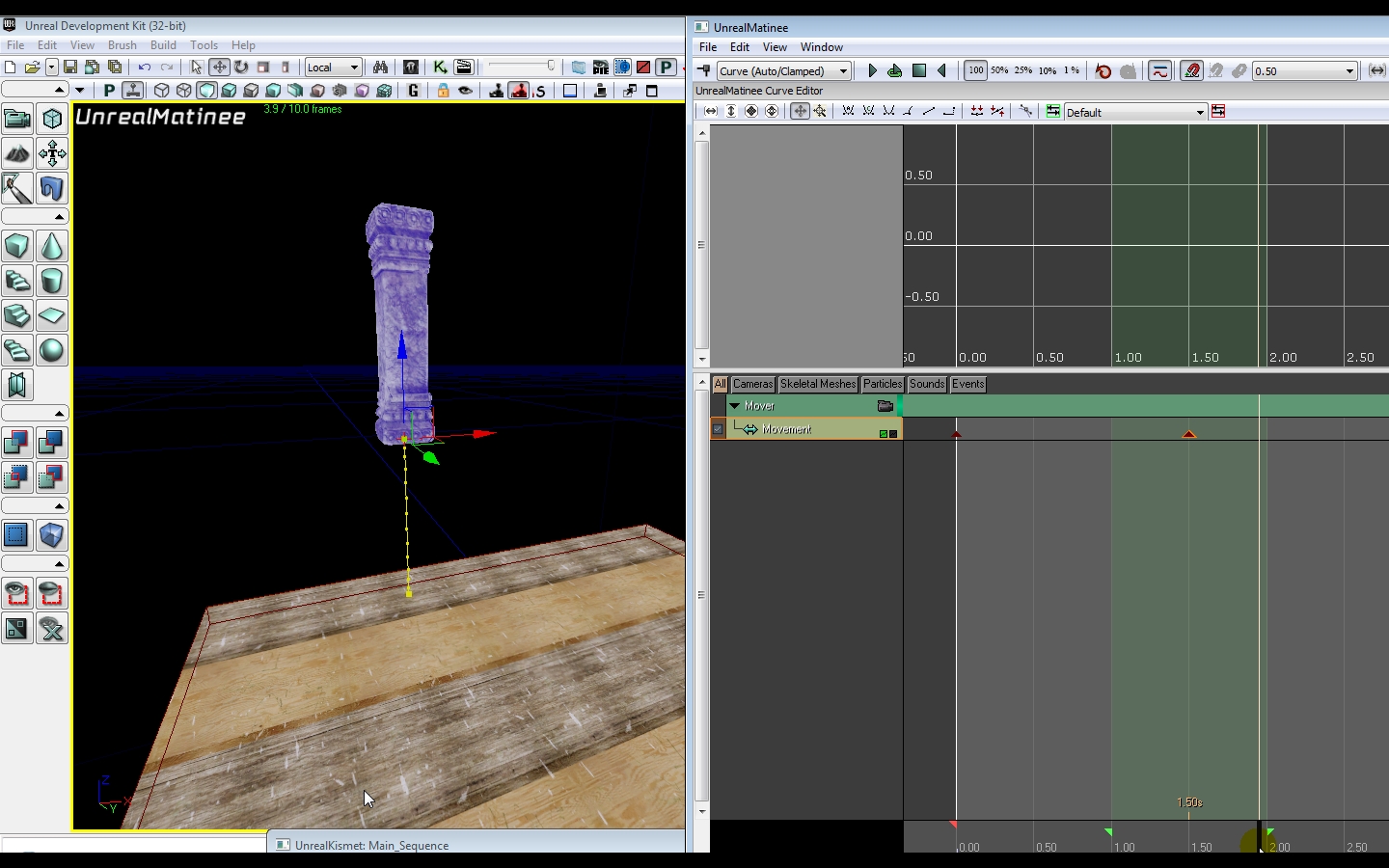Select the Terrain editing mode icon
1389x868 pixels.
pyautogui.click(x=17, y=153)
